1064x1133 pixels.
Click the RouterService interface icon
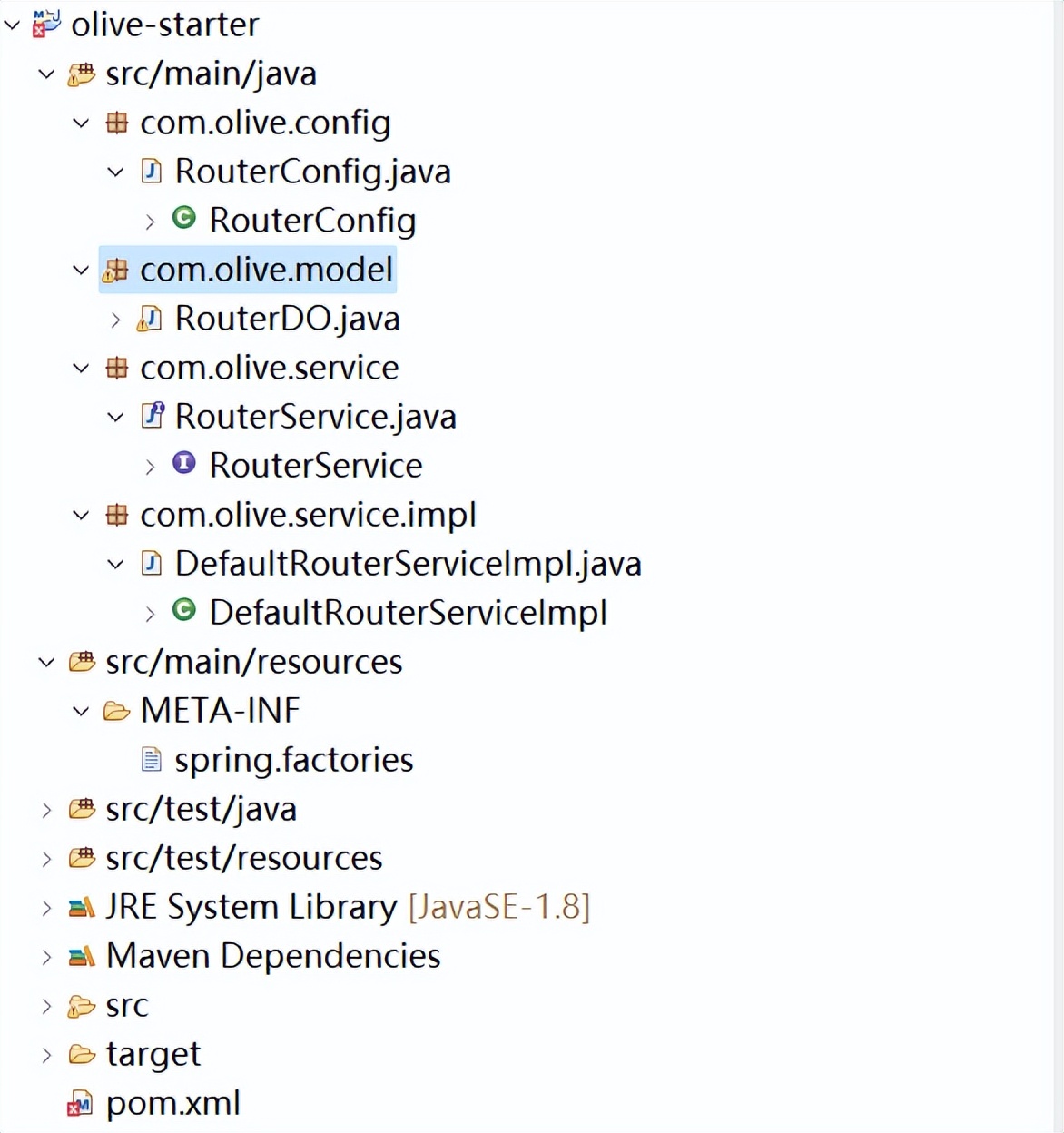tap(184, 464)
